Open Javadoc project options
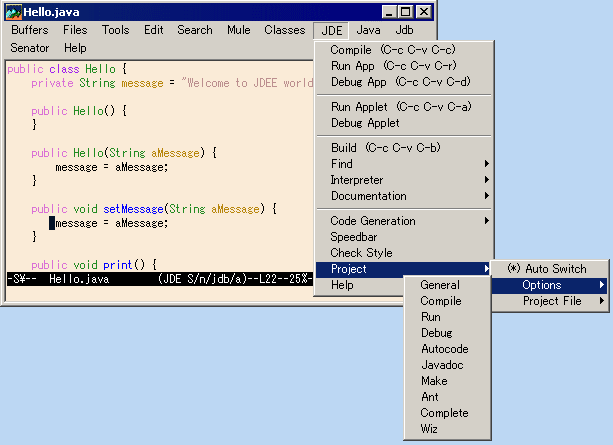Screen dimensions: 613x445 click(447, 365)
